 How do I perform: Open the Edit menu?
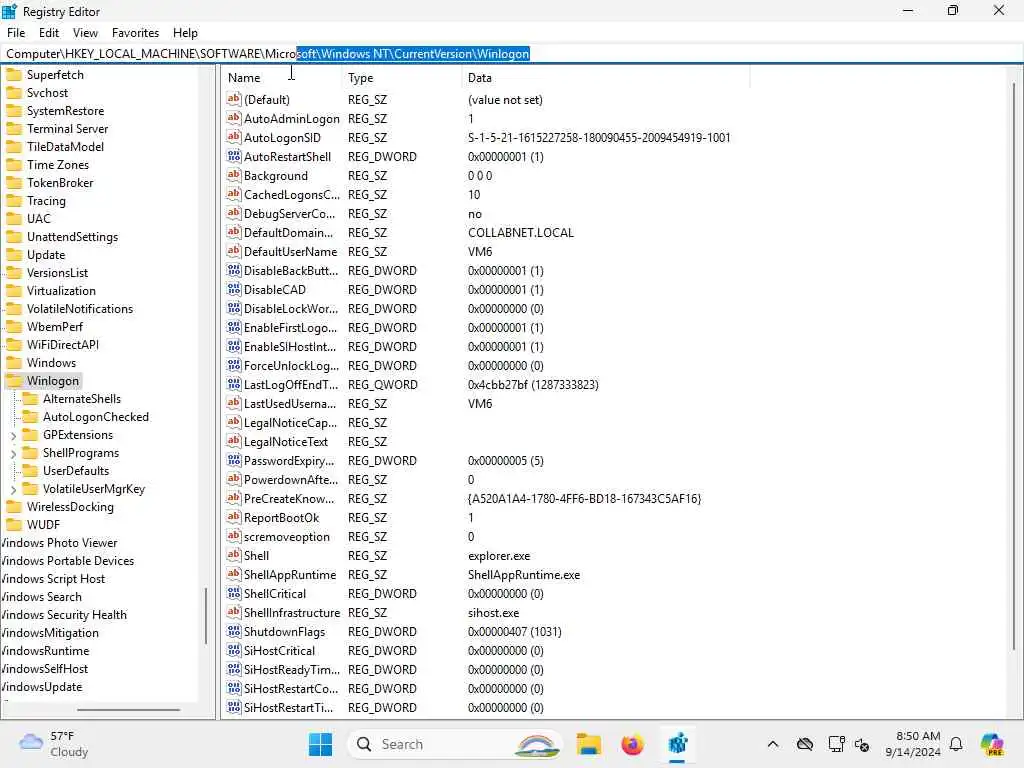(x=49, y=33)
